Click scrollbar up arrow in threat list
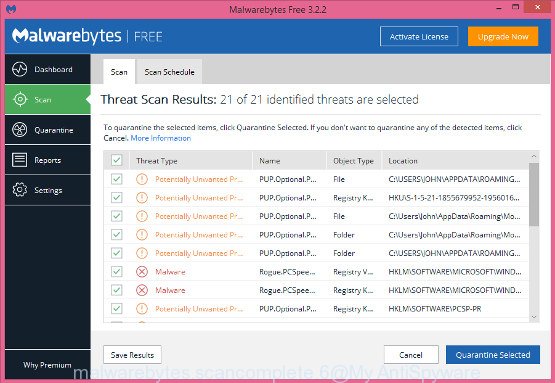The width and height of the screenshot is (555, 383). pos(534,156)
